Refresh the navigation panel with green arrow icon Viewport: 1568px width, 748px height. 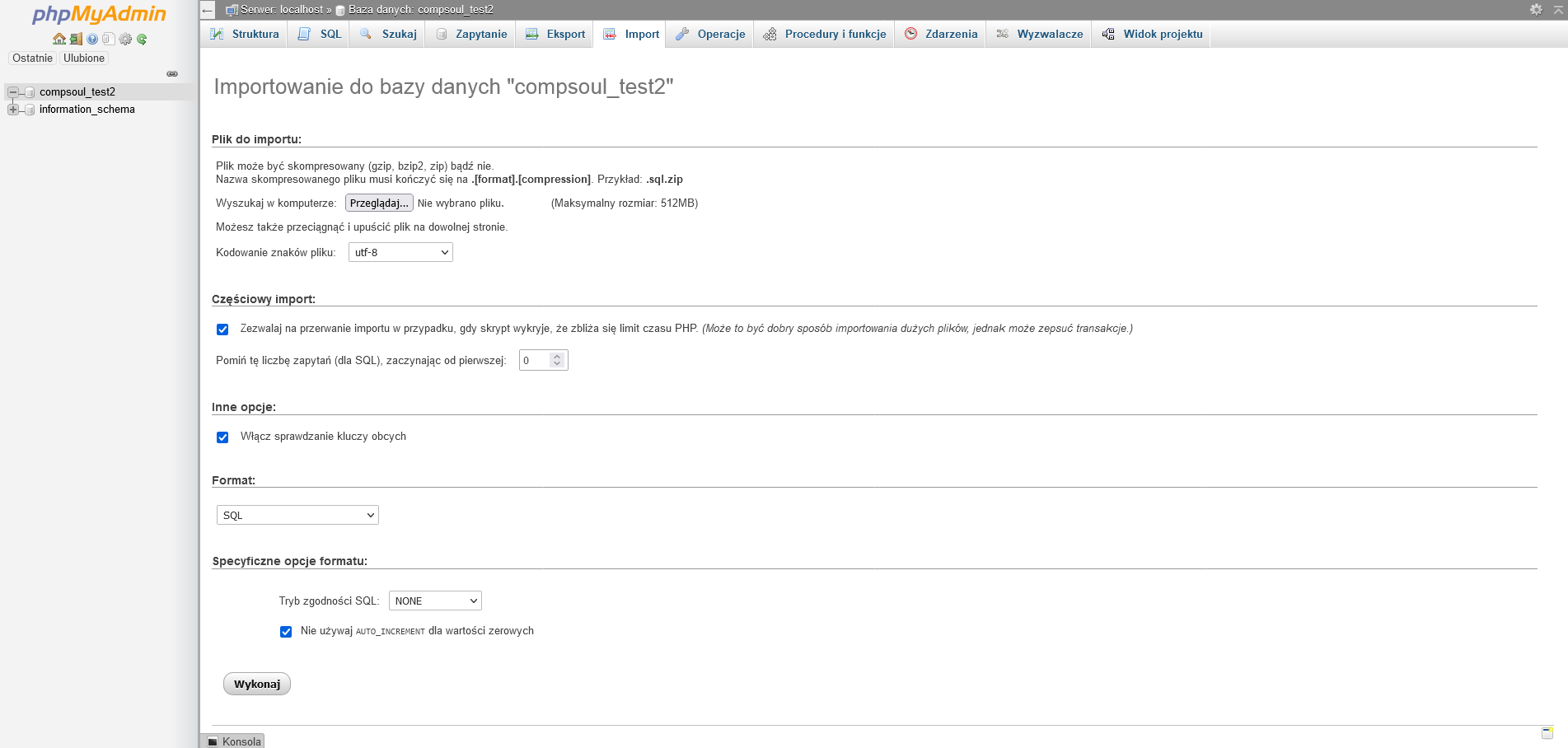[142, 39]
